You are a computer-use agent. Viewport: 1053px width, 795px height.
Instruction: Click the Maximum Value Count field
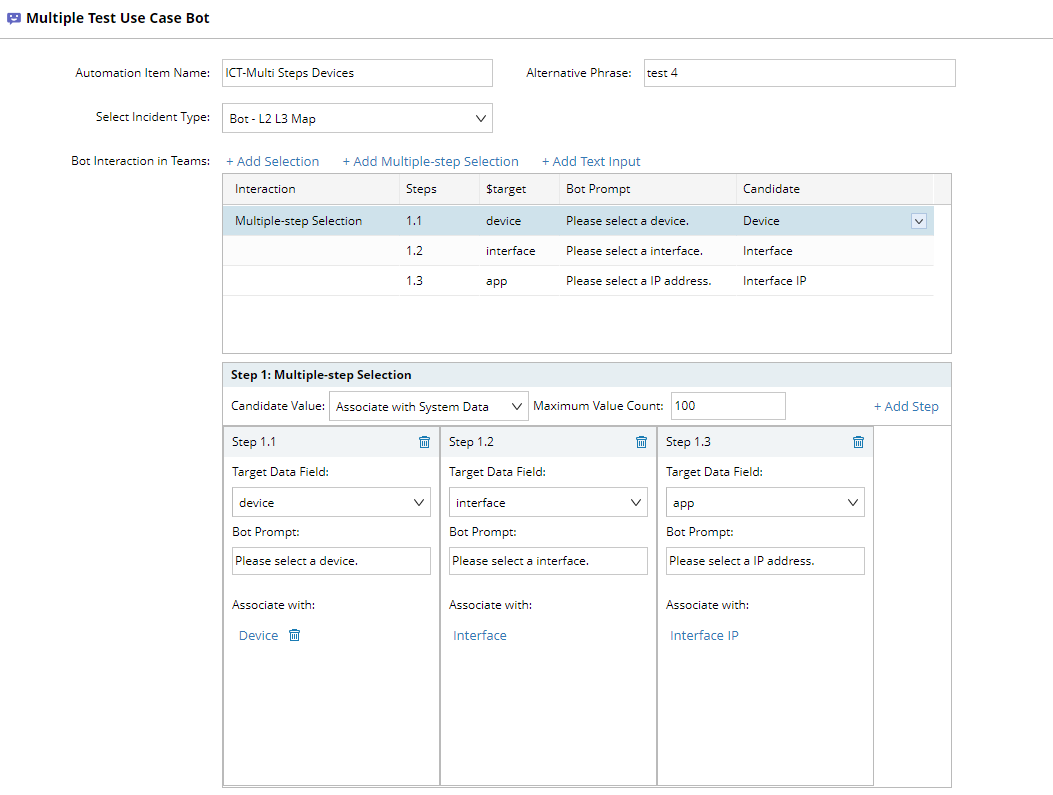727,406
